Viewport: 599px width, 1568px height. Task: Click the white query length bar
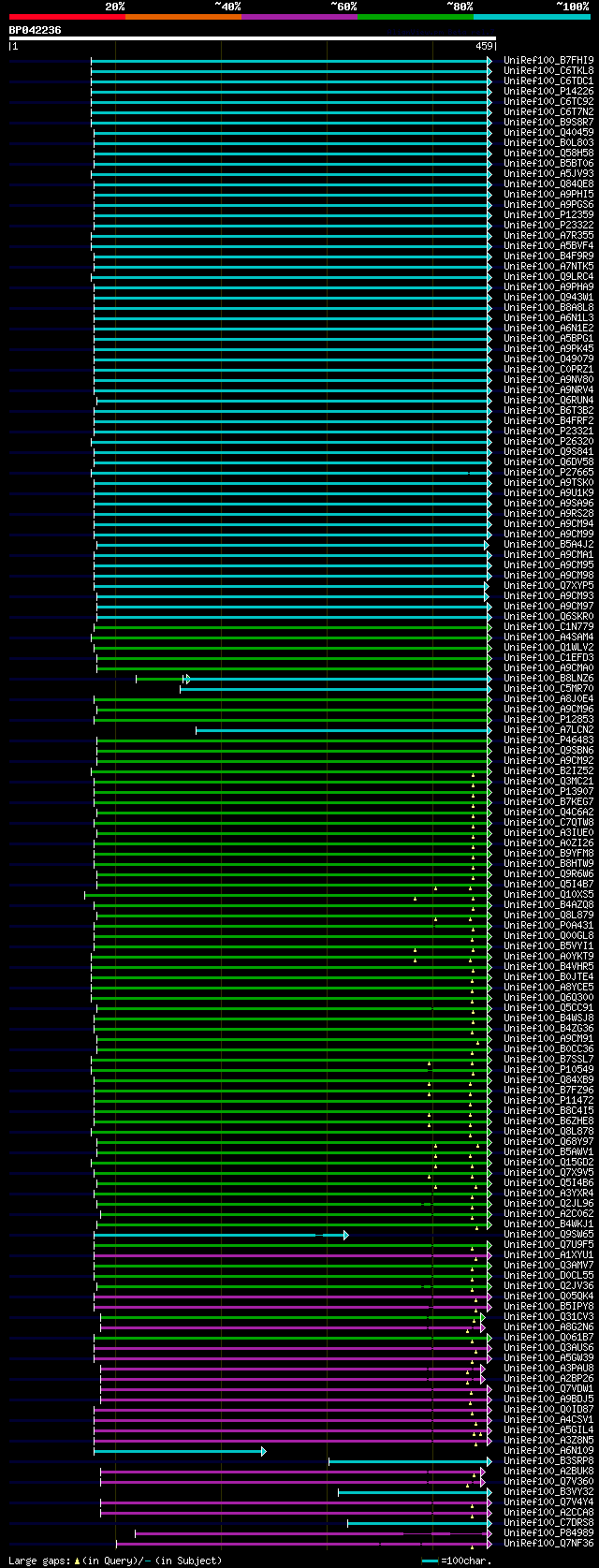pos(253,38)
